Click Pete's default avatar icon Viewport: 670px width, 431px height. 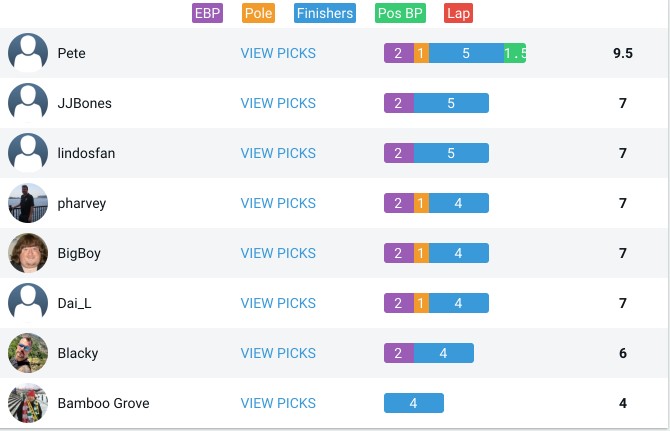pyautogui.click(x=28, y=53)
